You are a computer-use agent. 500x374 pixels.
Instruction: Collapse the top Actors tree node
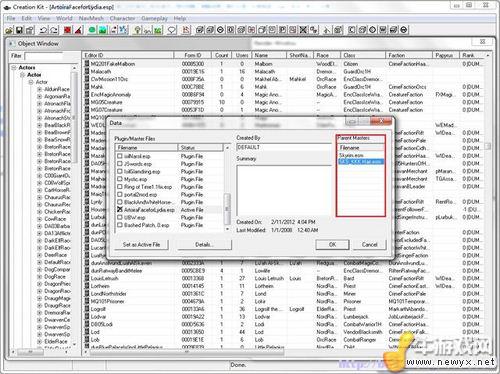pos(14,68)
